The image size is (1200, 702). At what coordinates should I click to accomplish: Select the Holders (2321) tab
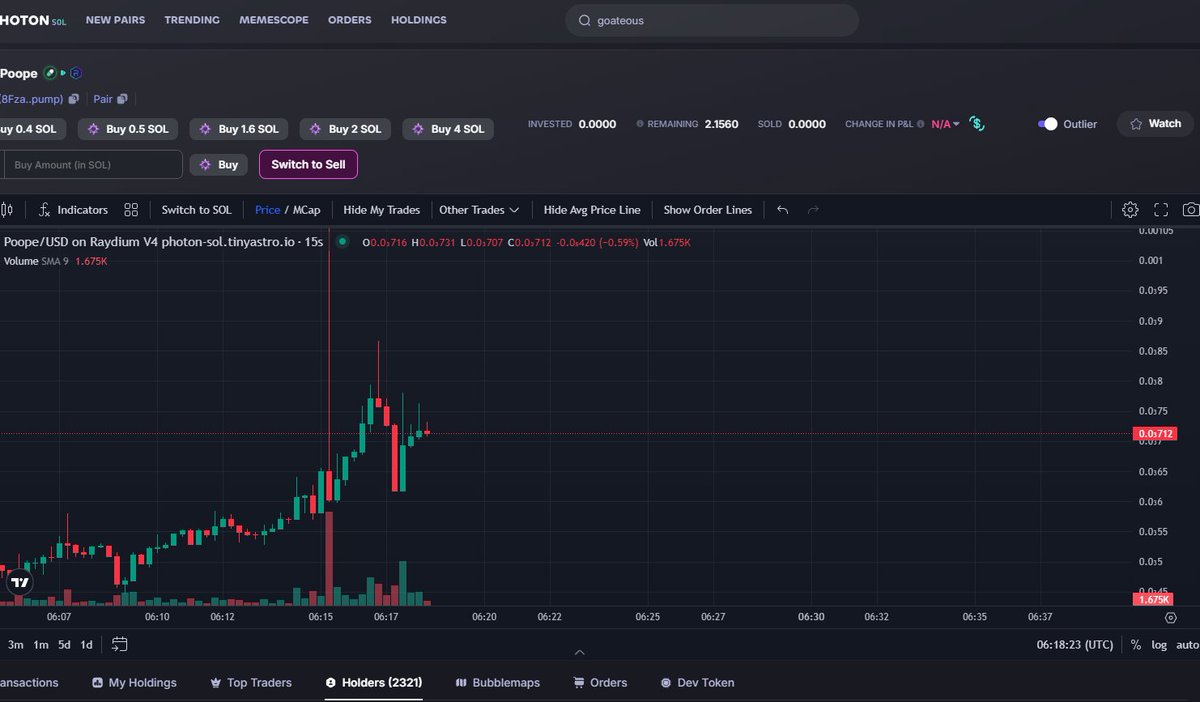point(373,683)
